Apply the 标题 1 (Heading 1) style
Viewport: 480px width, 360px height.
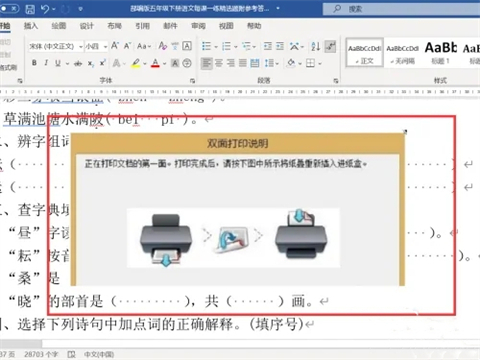coord(441,52)
